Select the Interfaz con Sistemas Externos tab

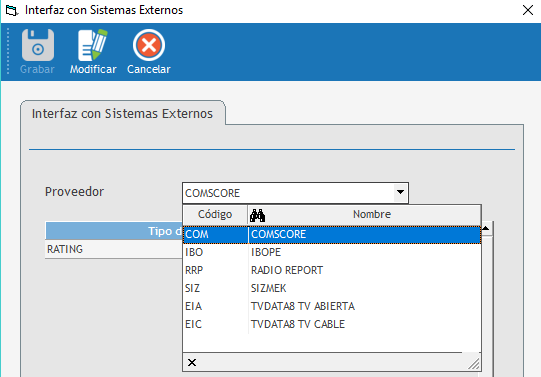click(122, 113)
